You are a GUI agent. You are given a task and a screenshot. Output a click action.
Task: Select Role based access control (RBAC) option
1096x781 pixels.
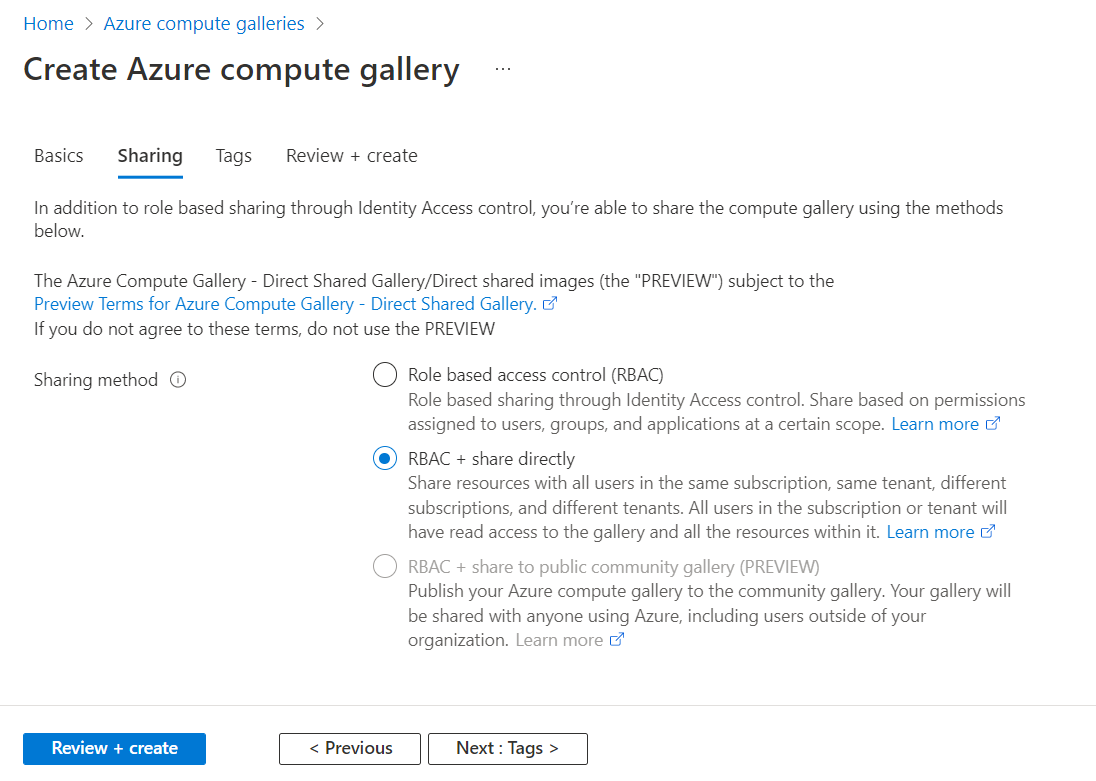click(x=385, y=374)
